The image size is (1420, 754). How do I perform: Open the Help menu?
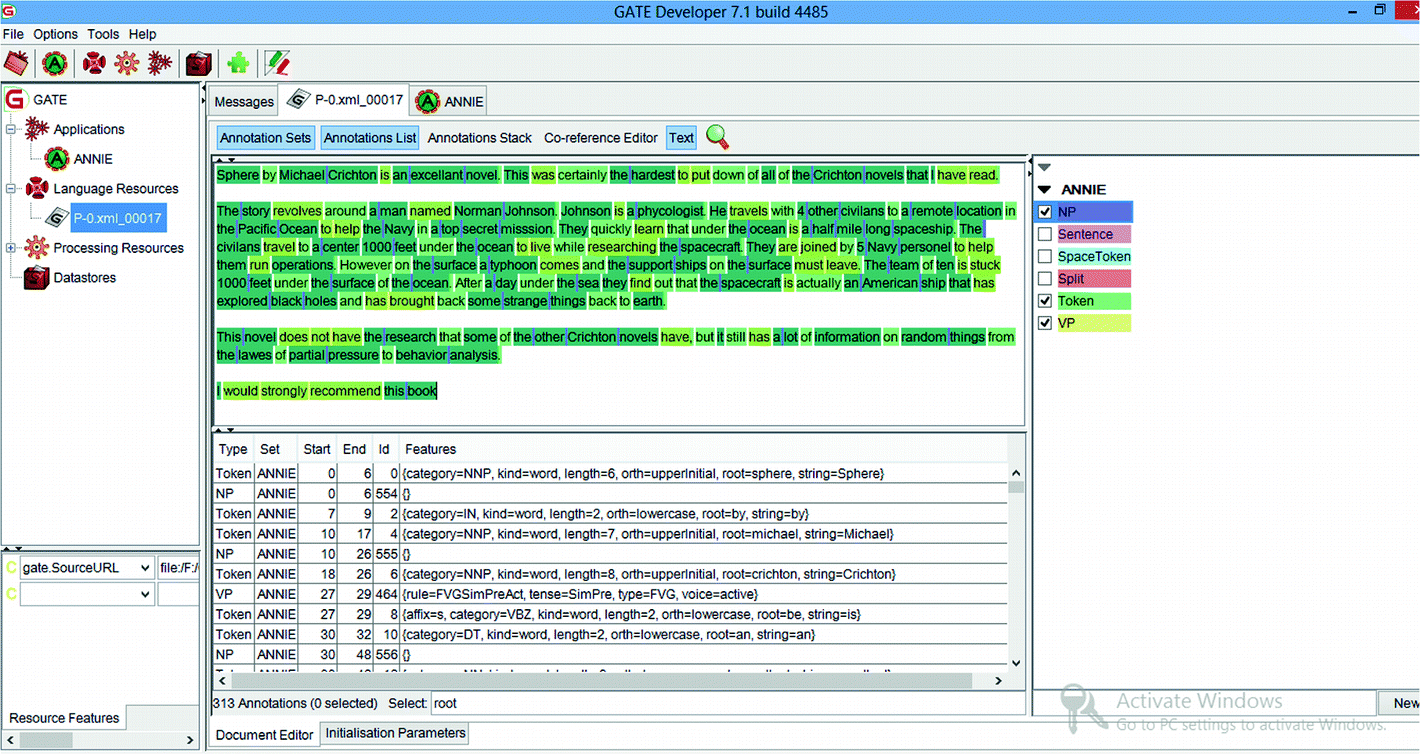143,34
